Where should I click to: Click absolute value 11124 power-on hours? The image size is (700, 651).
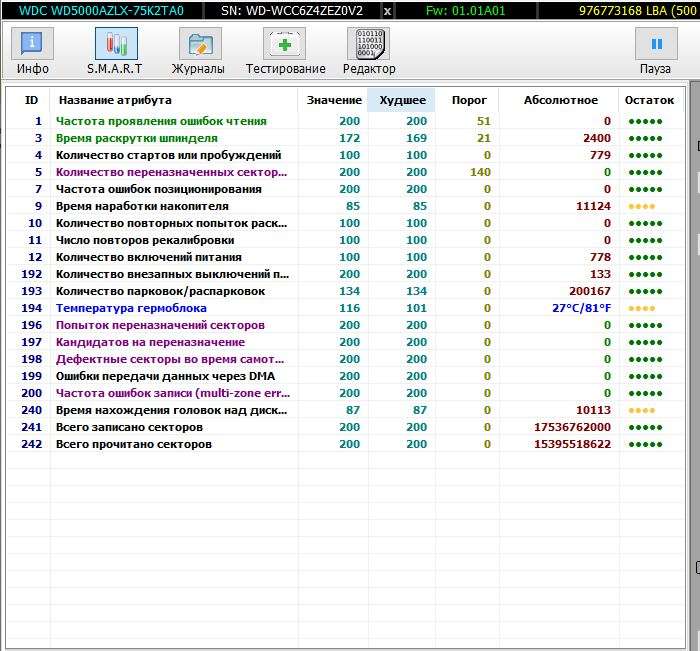point(593,206)
